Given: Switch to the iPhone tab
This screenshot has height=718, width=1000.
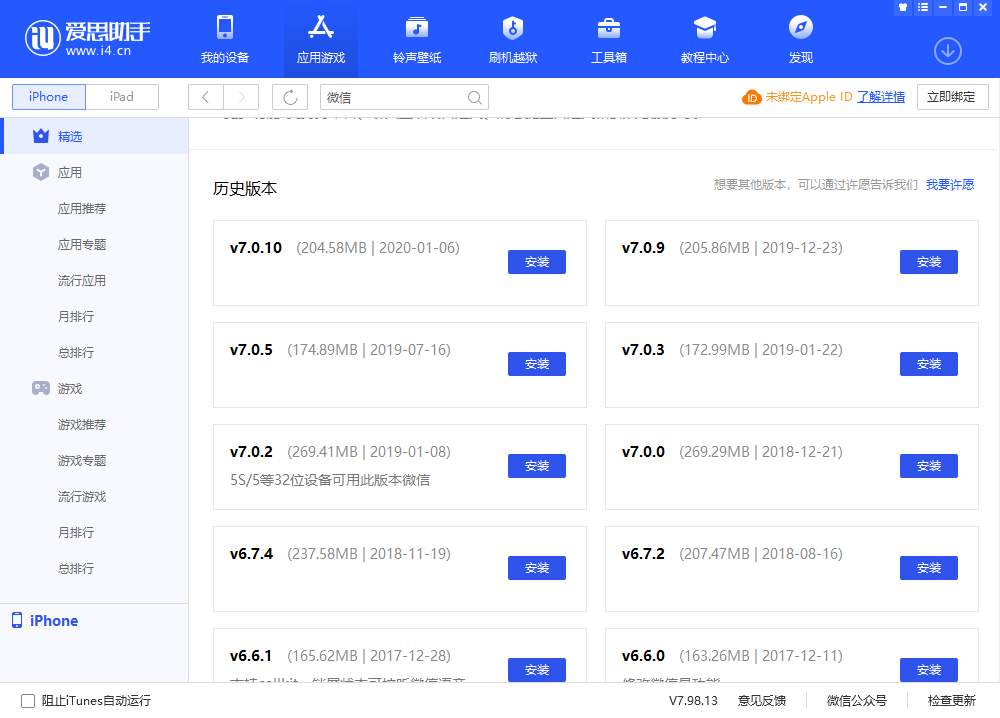Looking at the screenshot, I should [48, 97].
